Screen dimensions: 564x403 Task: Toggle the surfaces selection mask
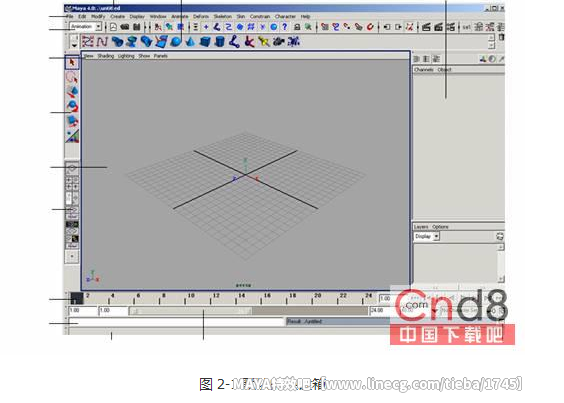240,27
